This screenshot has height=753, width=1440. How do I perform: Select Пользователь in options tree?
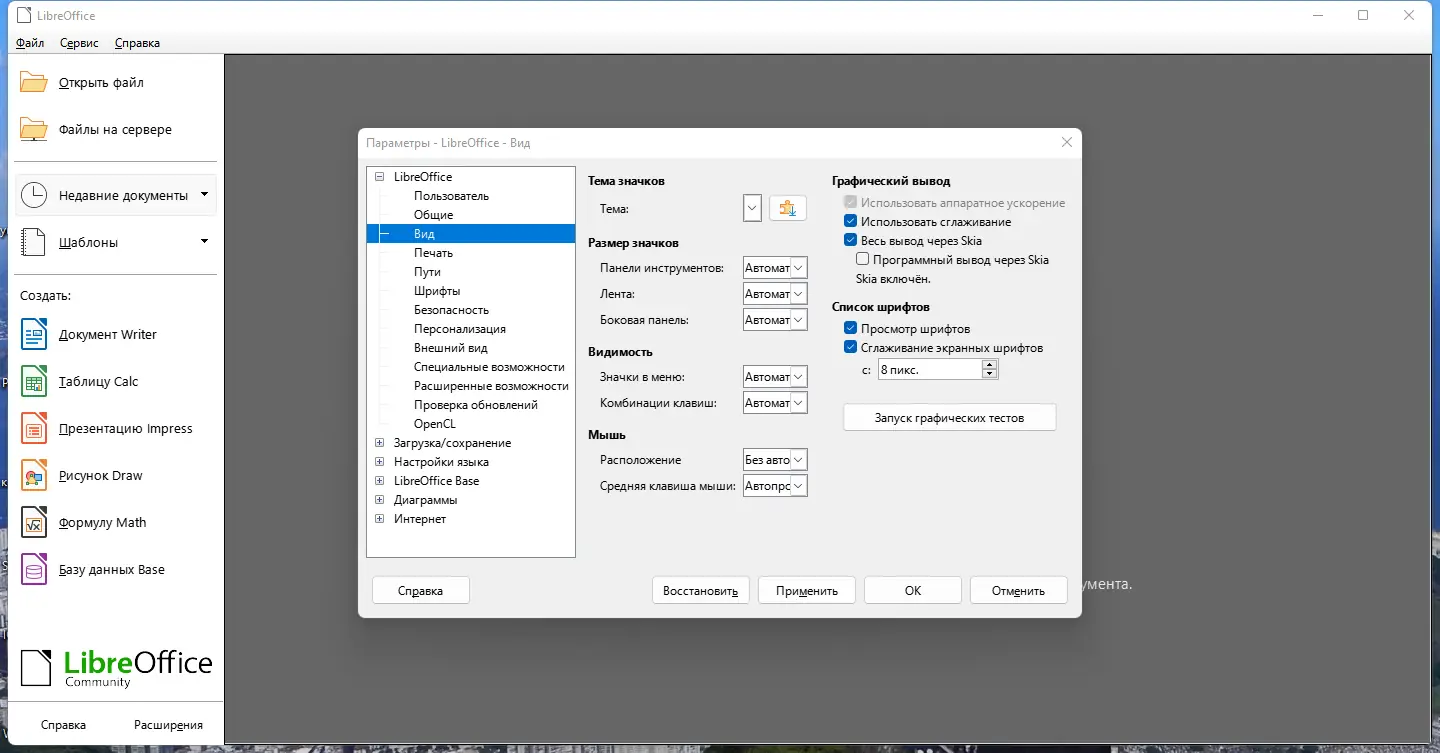click(451, 195)
